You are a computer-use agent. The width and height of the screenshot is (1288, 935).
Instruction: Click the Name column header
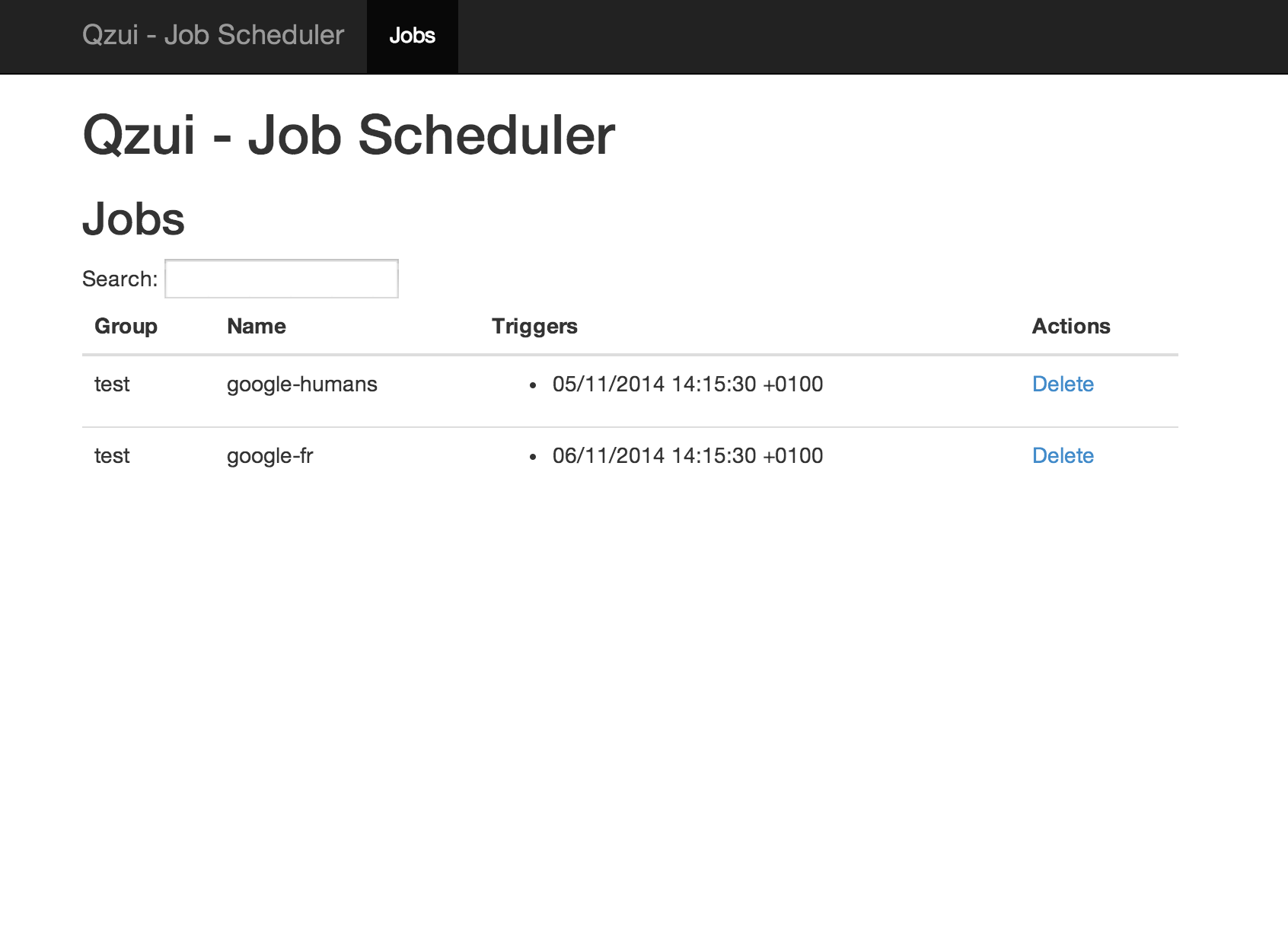pyautogui.click(x=257, y=326)
